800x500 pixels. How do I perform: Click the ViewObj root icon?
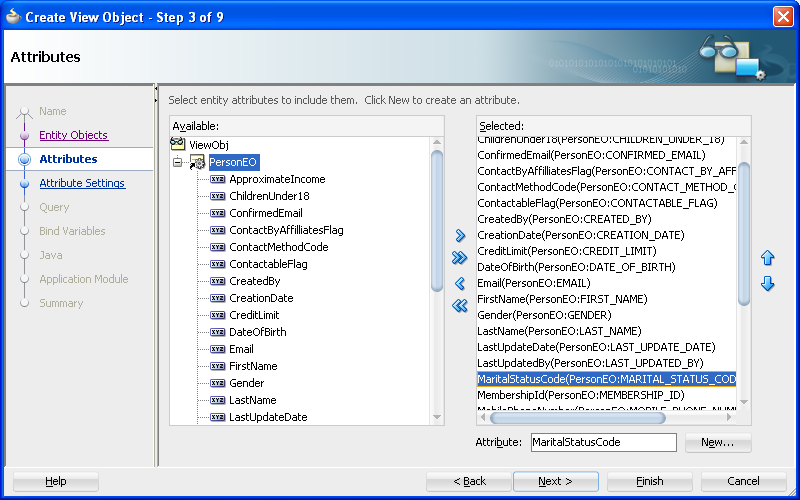coord(178,144)
